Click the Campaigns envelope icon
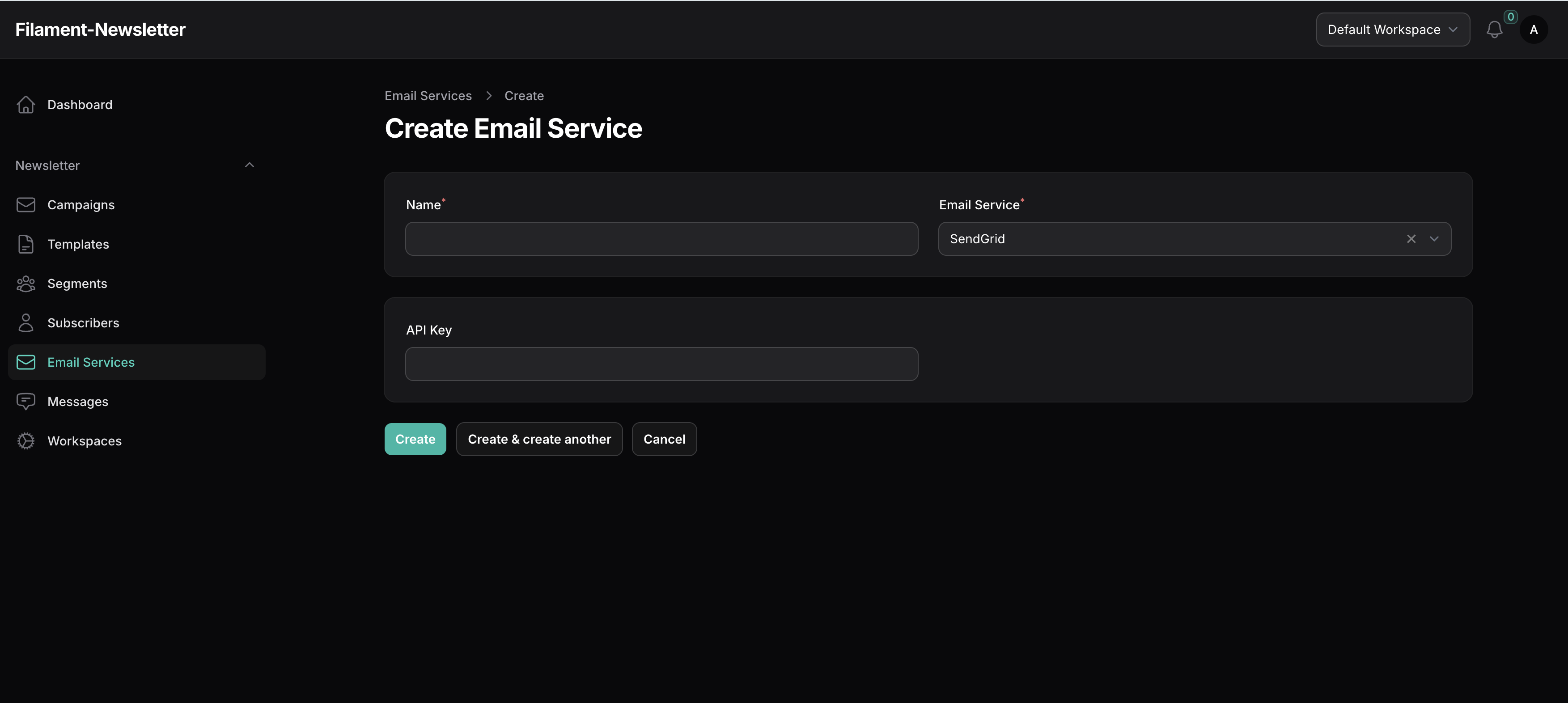 25,204
